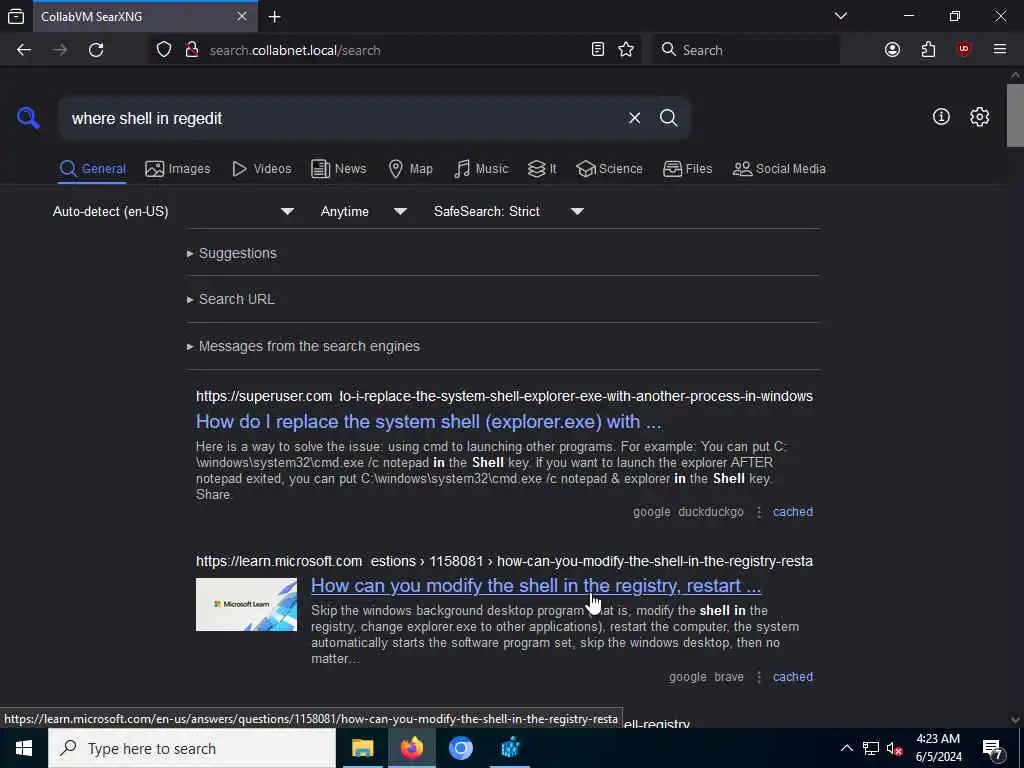Switch to the News category tab
The width and height of the screenshot is (1024, 768).
(338, 168)
